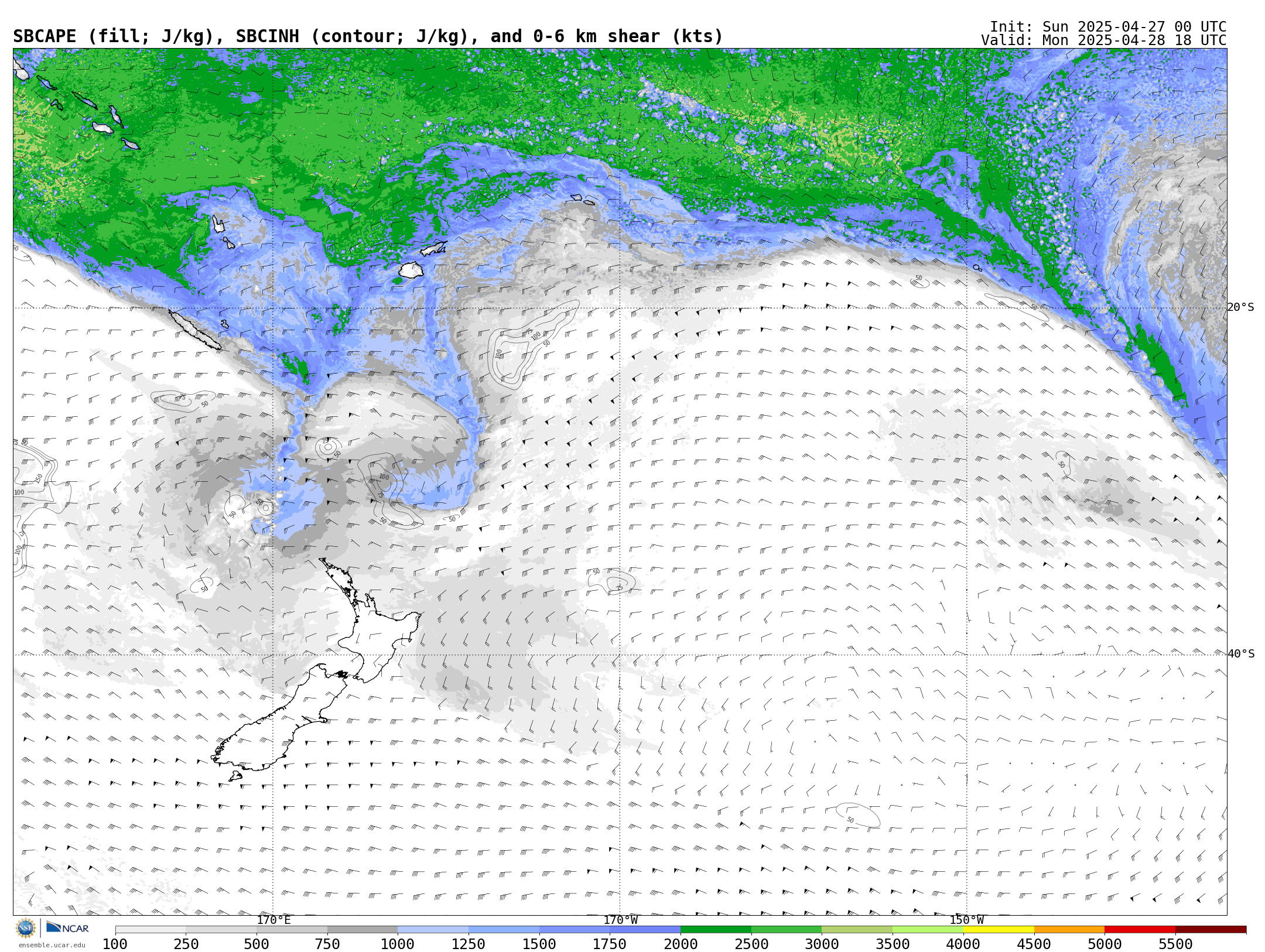Pick the 4000–4500 yellow colorbar segment
This screenshot has width=1265, height=952.
(x=999, y=930)
